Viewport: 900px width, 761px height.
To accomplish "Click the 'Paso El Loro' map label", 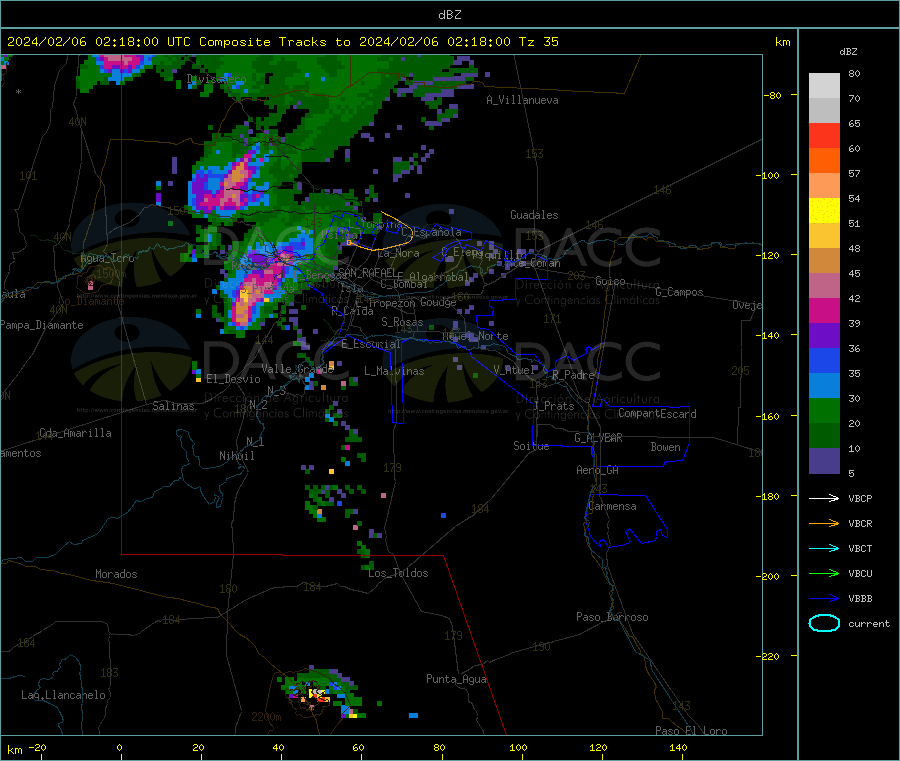I will coord(691,731).
